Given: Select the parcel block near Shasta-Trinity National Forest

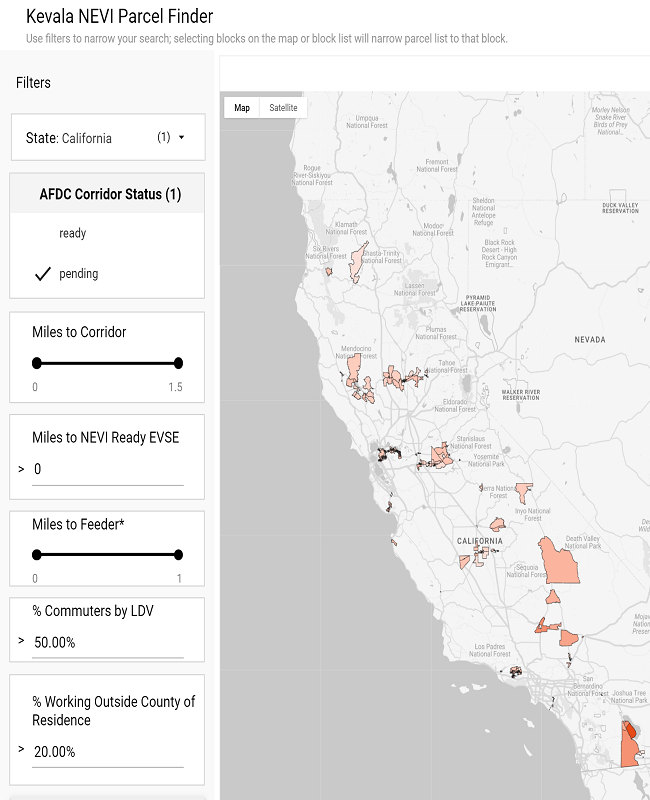Looking at the screenshot, I should coord(358,262).
